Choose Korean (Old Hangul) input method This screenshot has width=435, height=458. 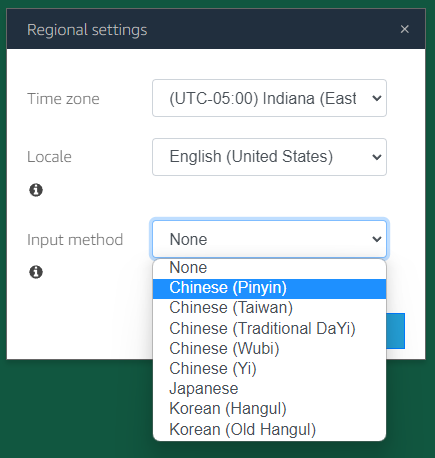coord(269,430)
